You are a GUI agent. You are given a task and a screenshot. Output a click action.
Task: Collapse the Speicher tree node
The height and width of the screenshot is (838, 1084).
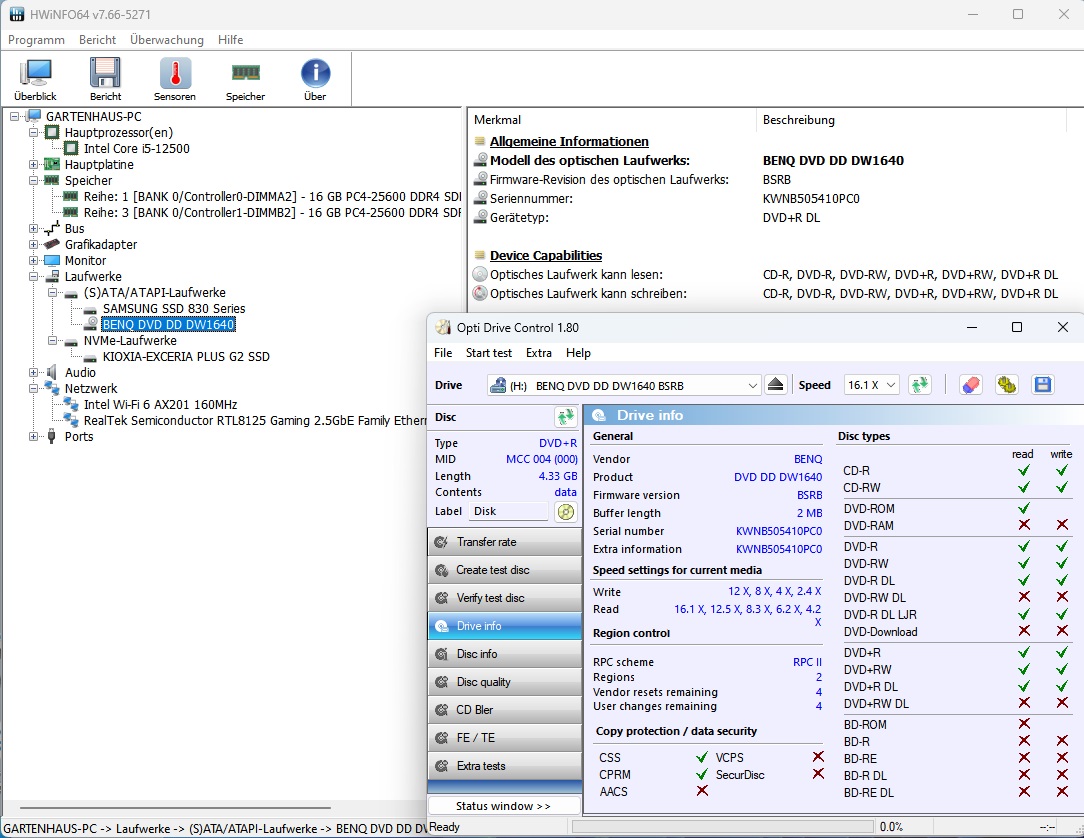[33, 180]
